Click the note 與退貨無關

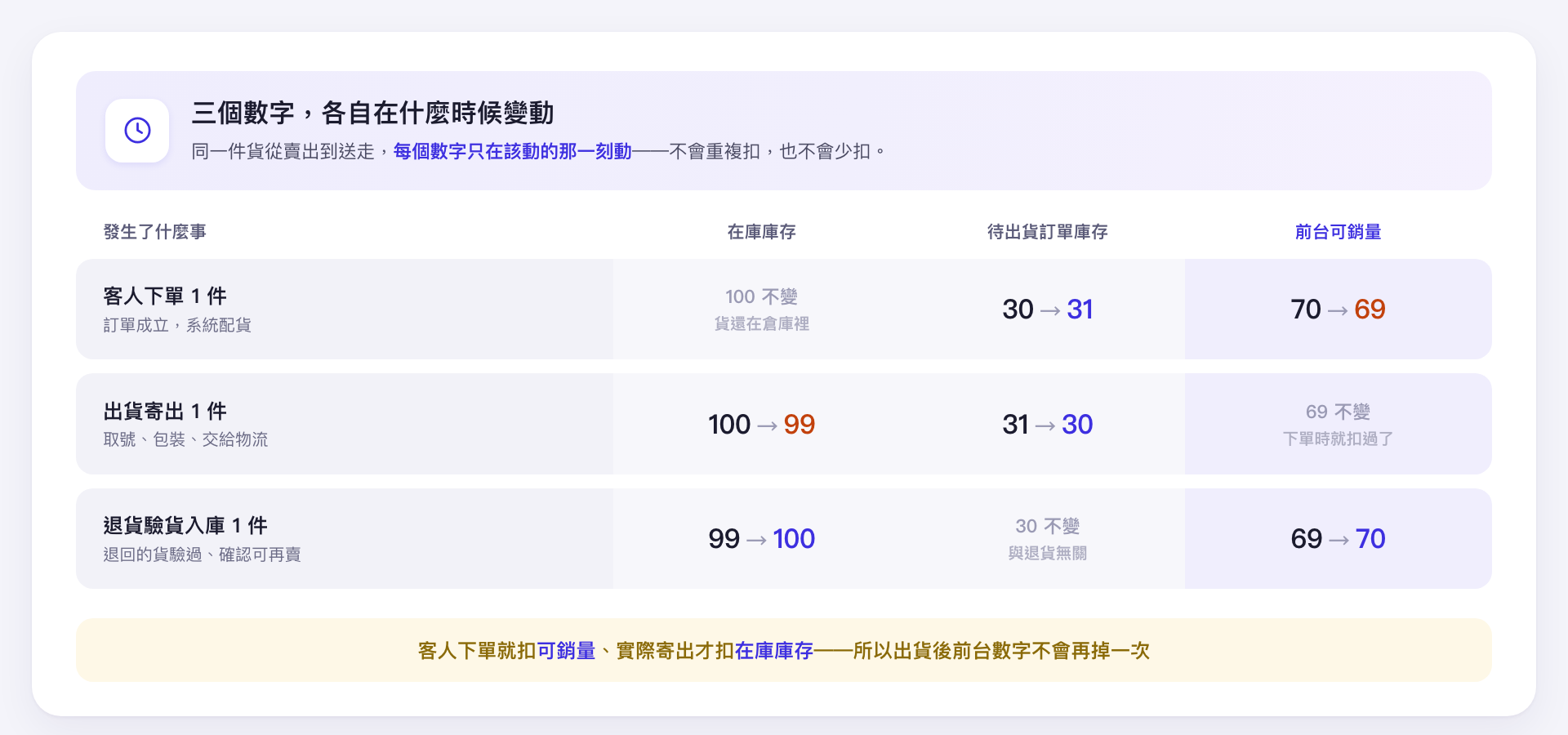[1047, 553]
